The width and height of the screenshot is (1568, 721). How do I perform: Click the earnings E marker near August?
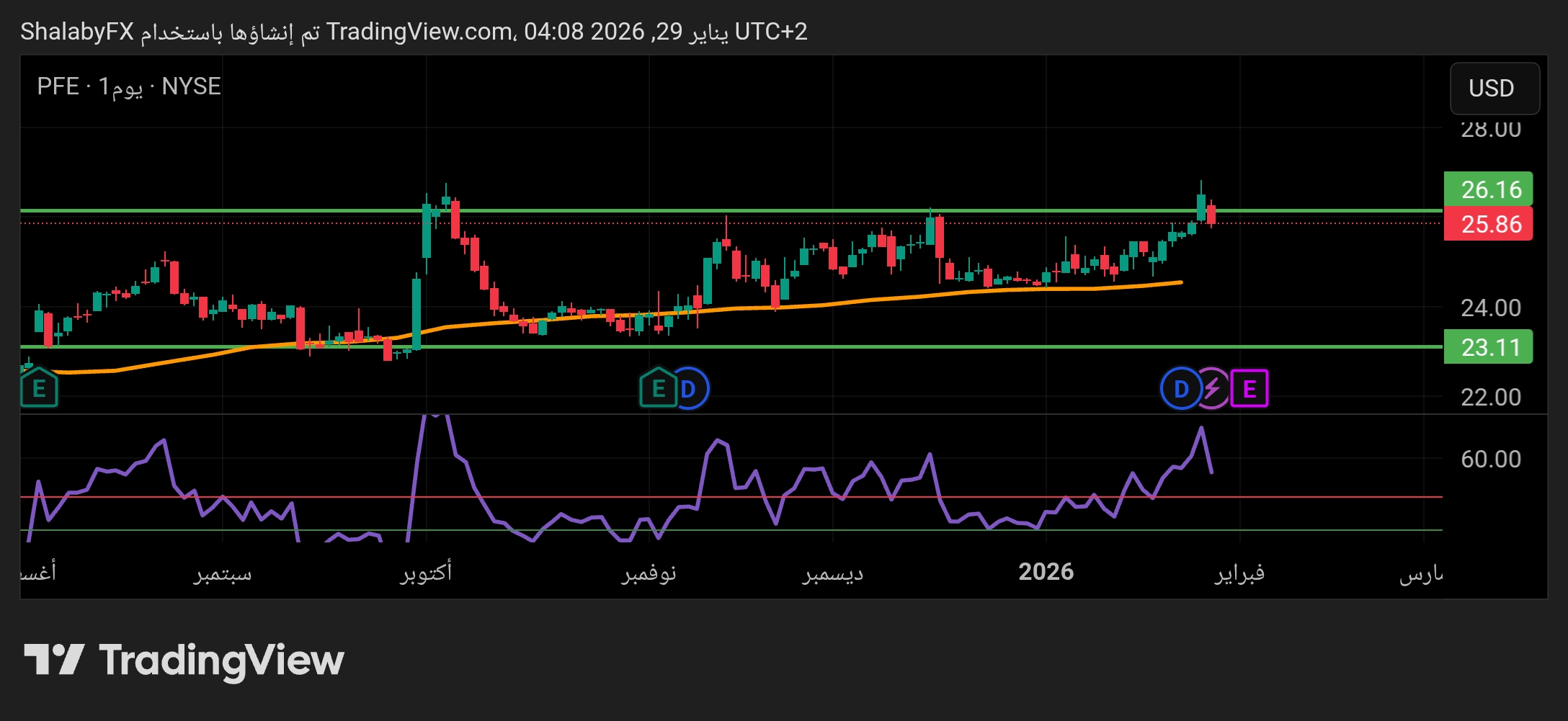(39, 388)
